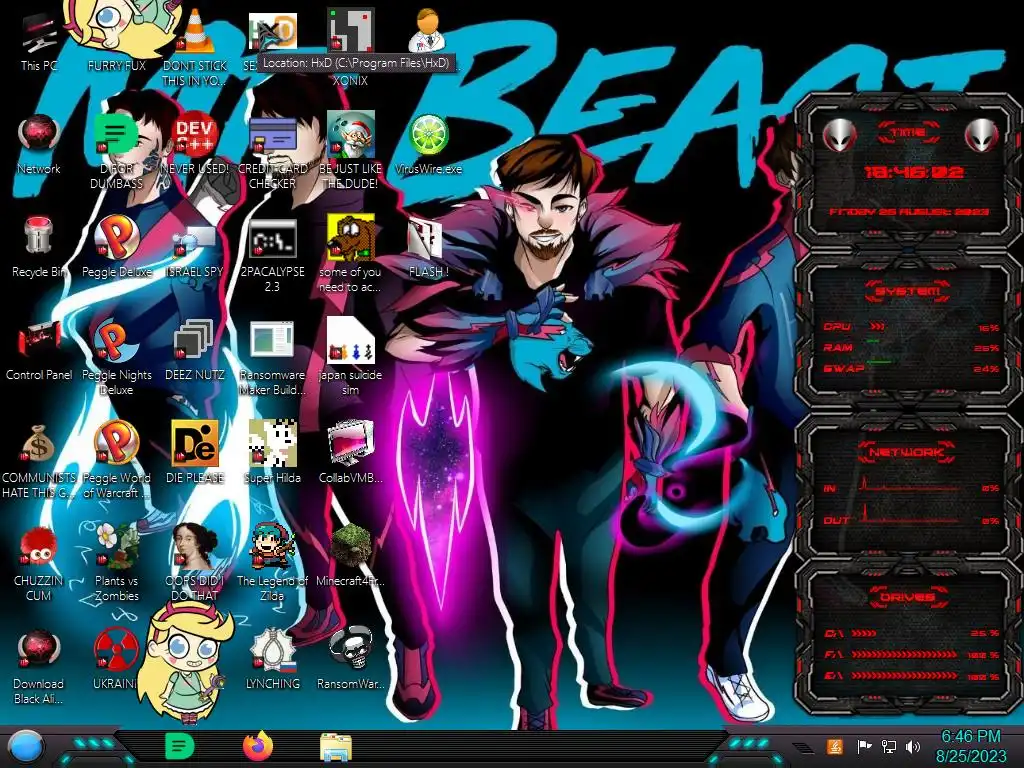The height and width of the screenshot is (768, 1024).
Task: Click the CPU usage row in widget
Action: pyautogui.click(x=912, y=327)
